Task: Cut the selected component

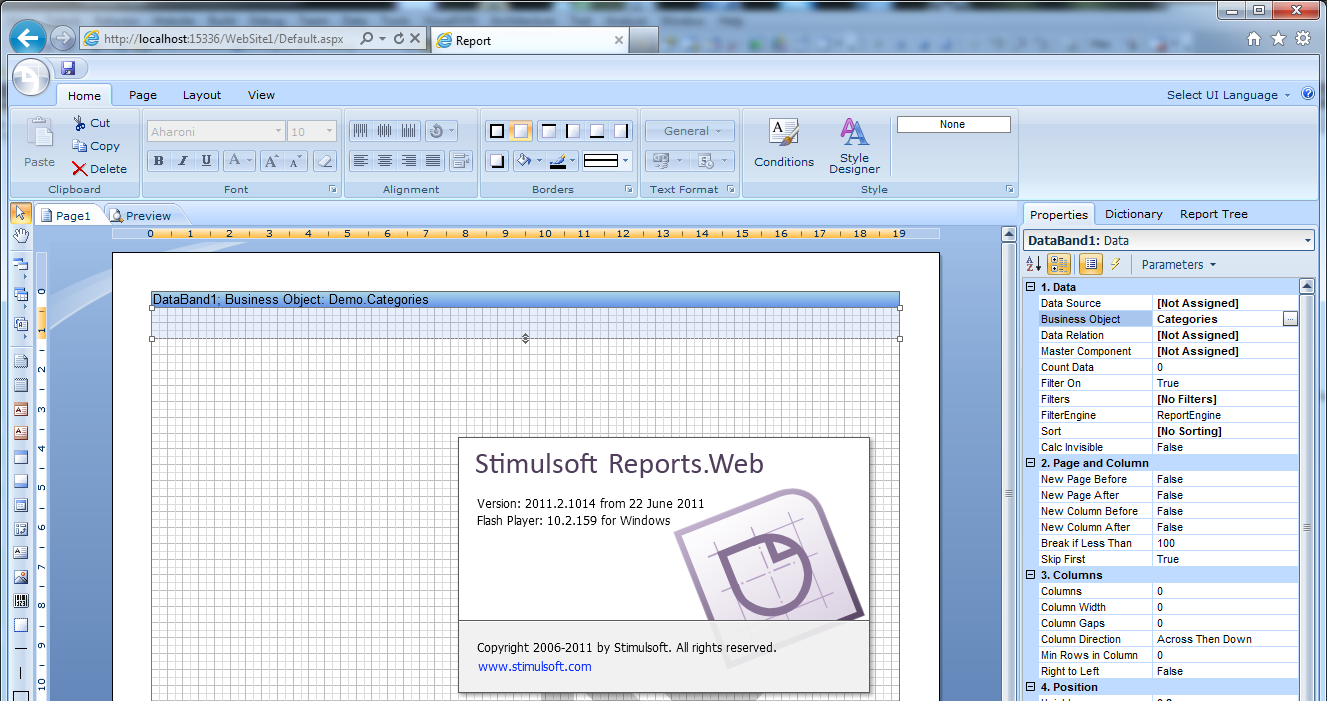Action: [92, 123]
